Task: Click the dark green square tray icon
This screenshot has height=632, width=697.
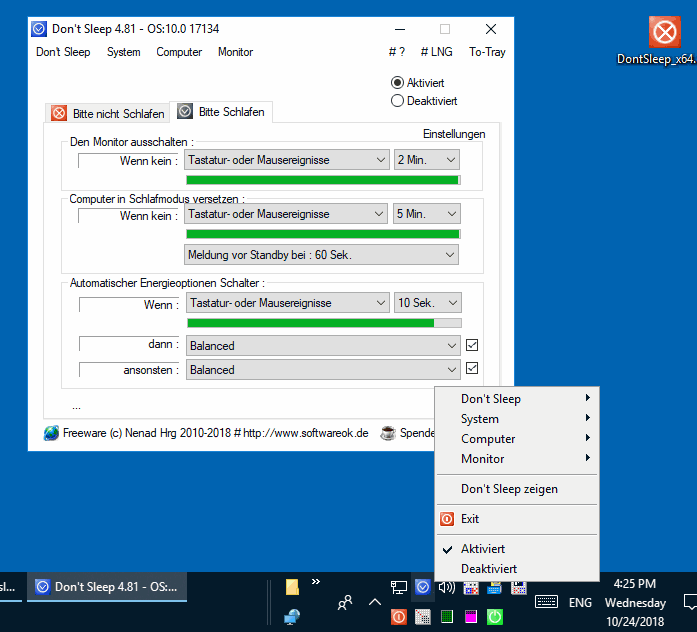Action: [x=447, y=617]
